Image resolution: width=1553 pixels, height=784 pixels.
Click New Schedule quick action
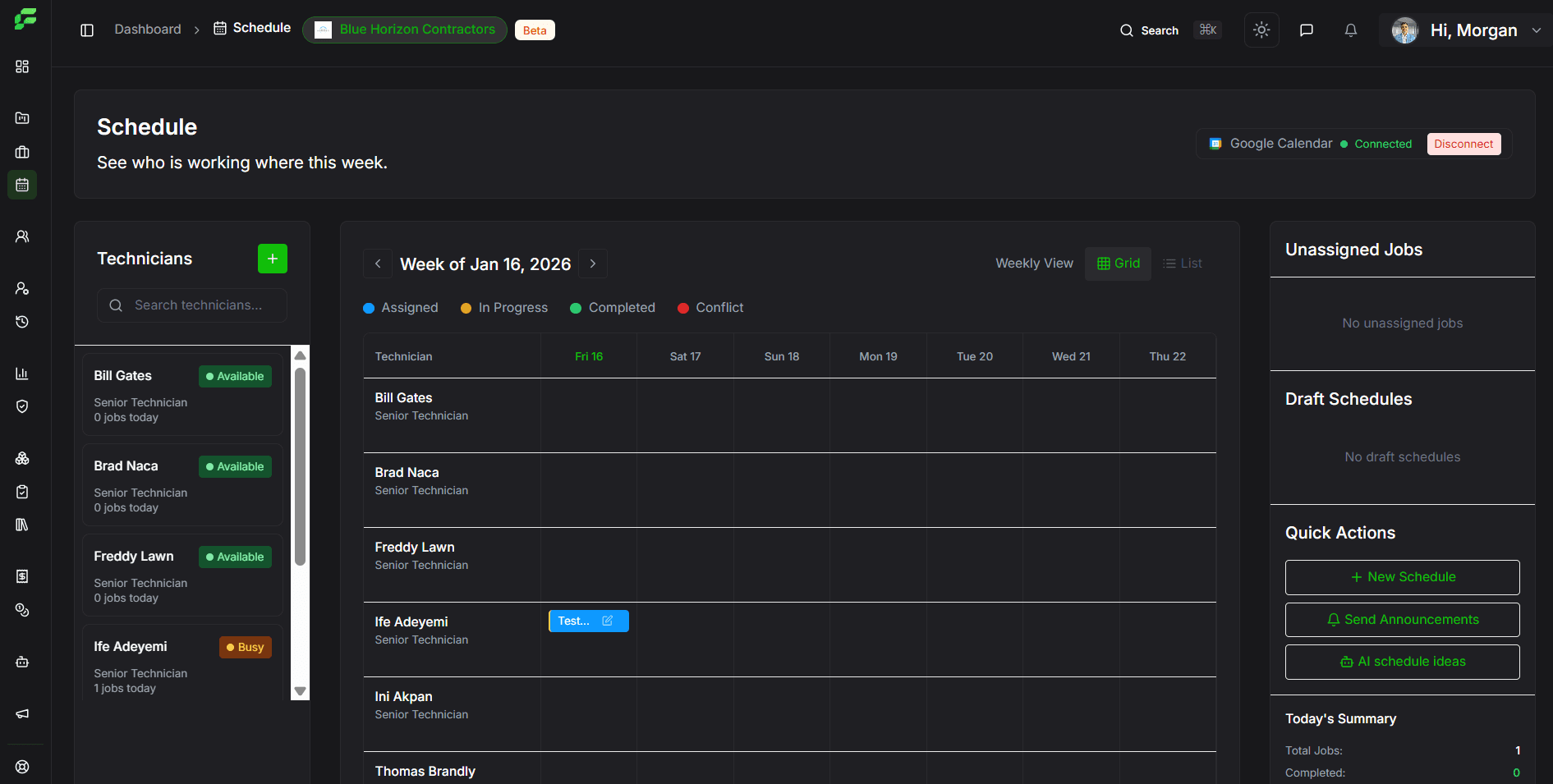pyautogui.click(x=1402, y=577)
